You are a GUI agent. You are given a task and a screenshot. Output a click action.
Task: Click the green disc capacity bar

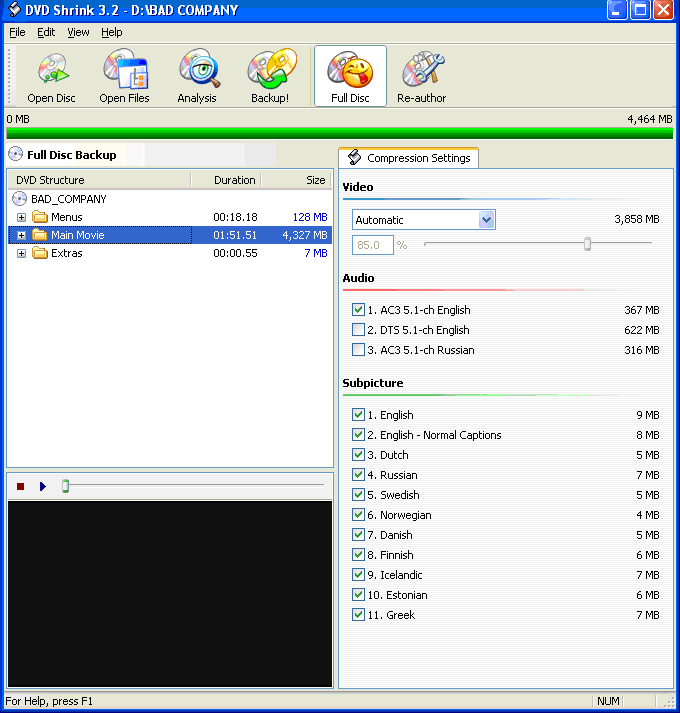click(x=340, y=133)
